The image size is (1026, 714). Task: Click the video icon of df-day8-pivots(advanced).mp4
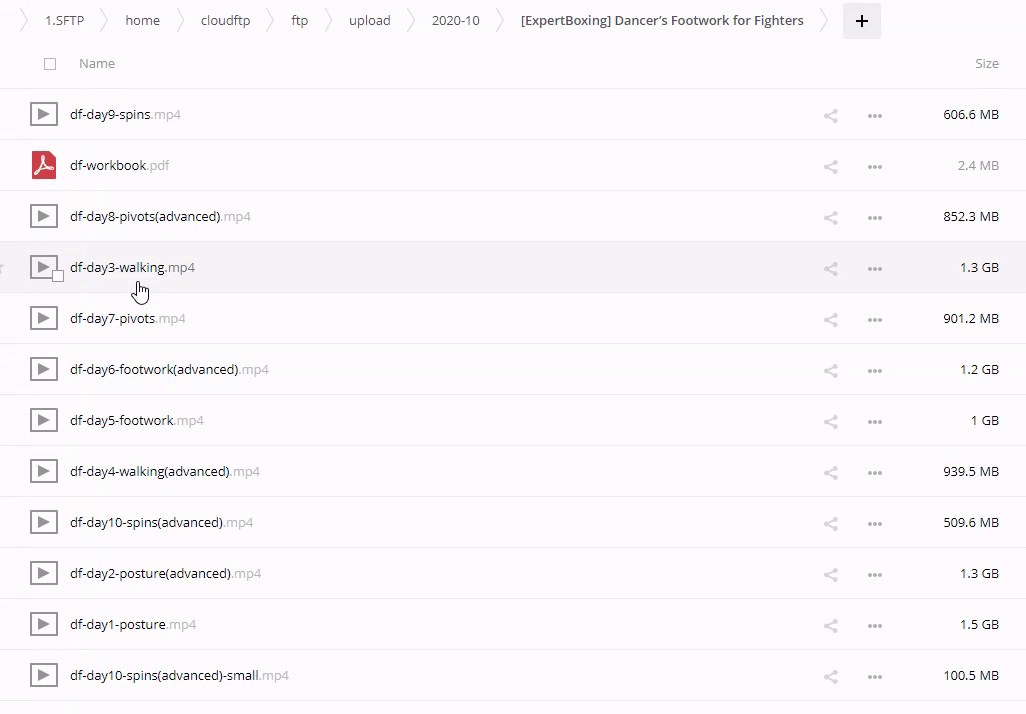click(x=43, y=216)
